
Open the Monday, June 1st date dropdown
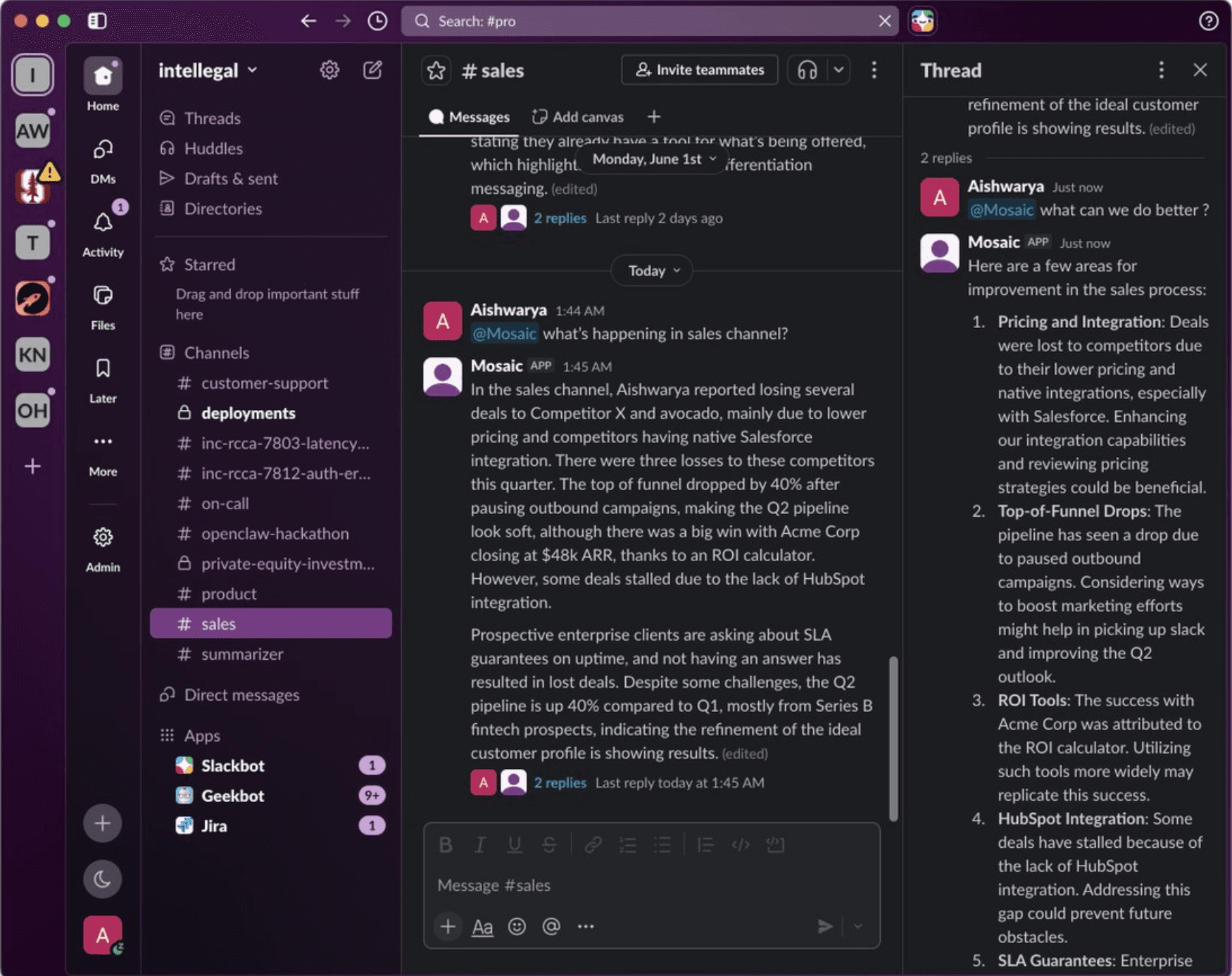click(654, 159)
